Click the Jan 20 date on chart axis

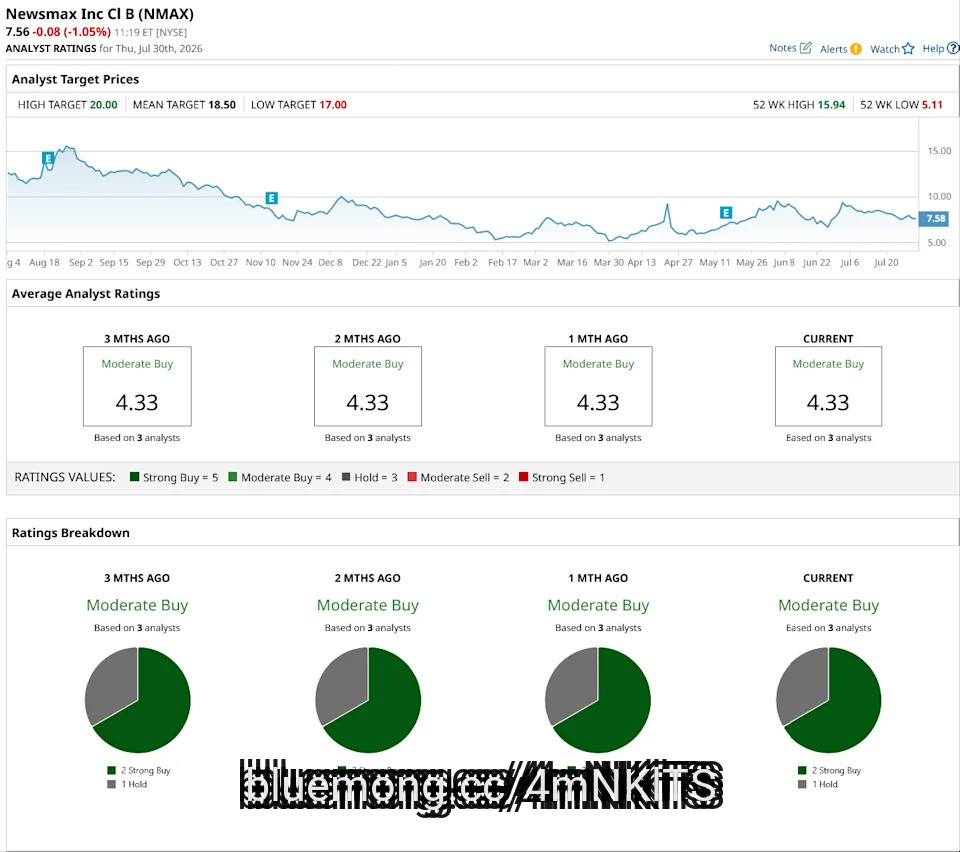click(x=432, y=262)
